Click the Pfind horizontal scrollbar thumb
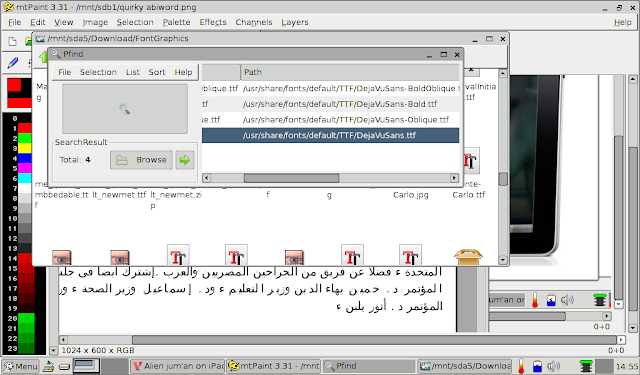Viewport: 640px width, 375px height. click(x=291, y=178)
